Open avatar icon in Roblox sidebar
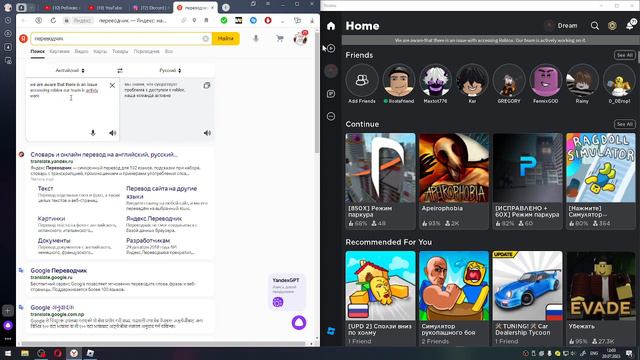This screenshot has width=640, height=360. tap(331, 71)
